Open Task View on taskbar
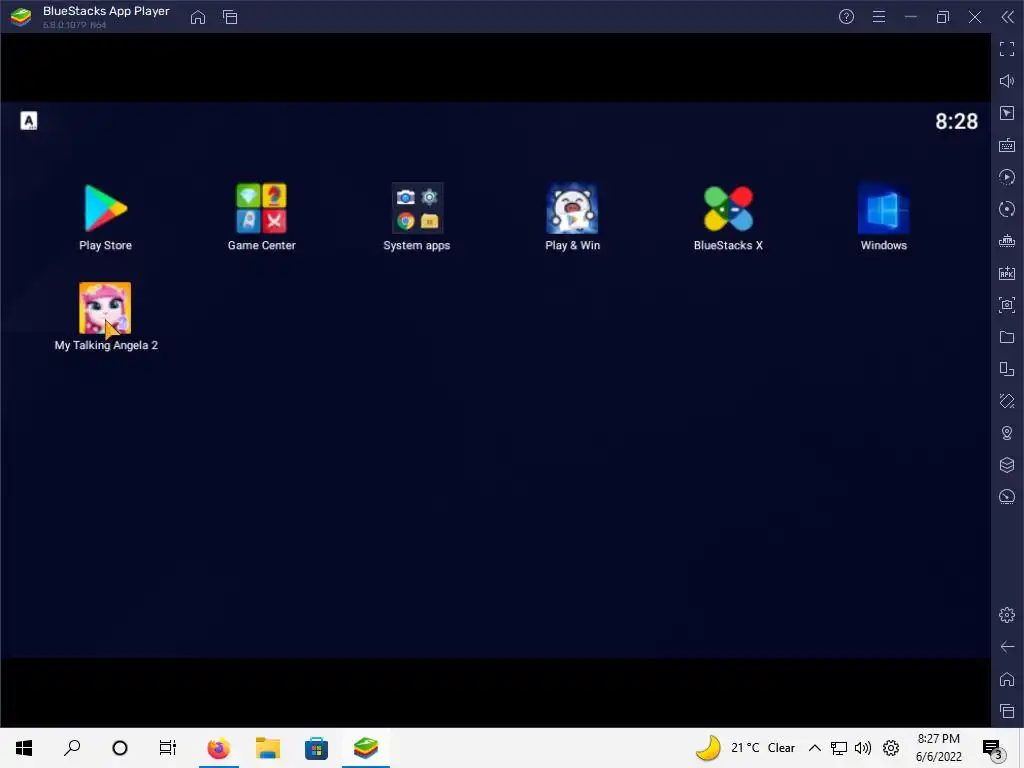The image size is (1024, 768). click(x=168, y=748)
